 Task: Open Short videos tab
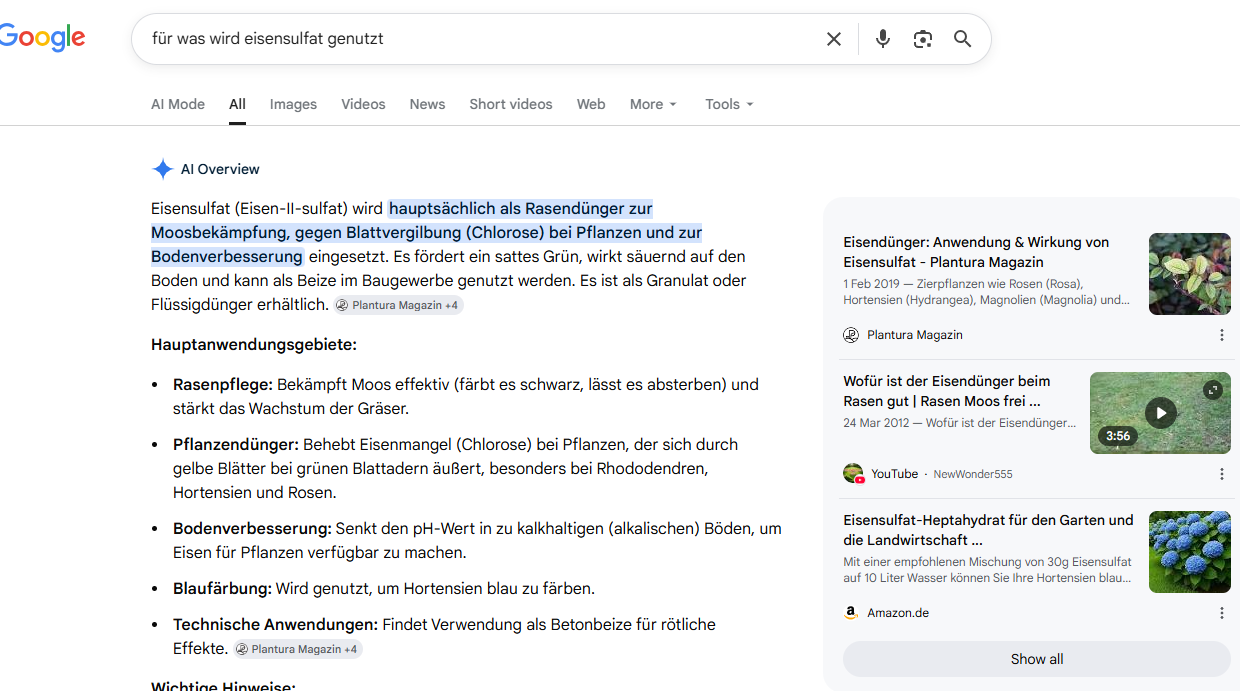click(x=511, y=104)
